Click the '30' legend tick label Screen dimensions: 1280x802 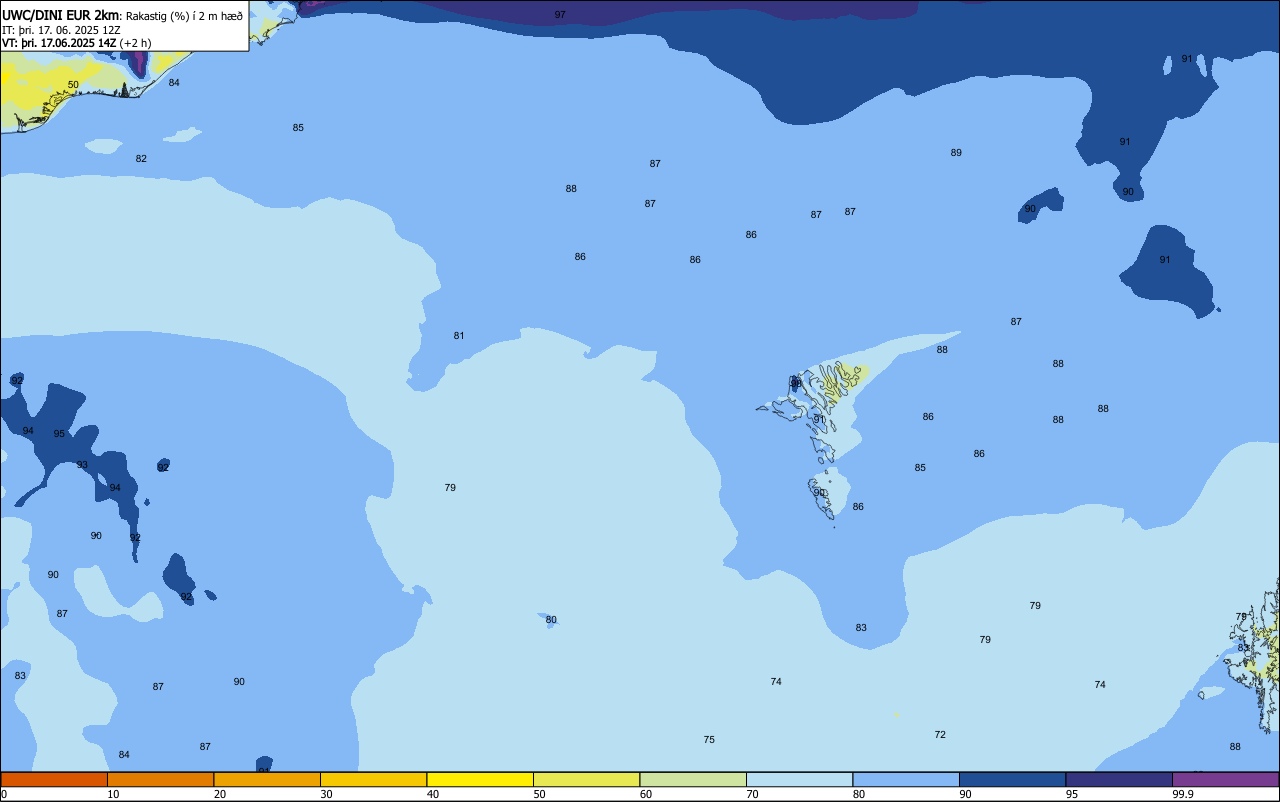(x=326, y=794)
